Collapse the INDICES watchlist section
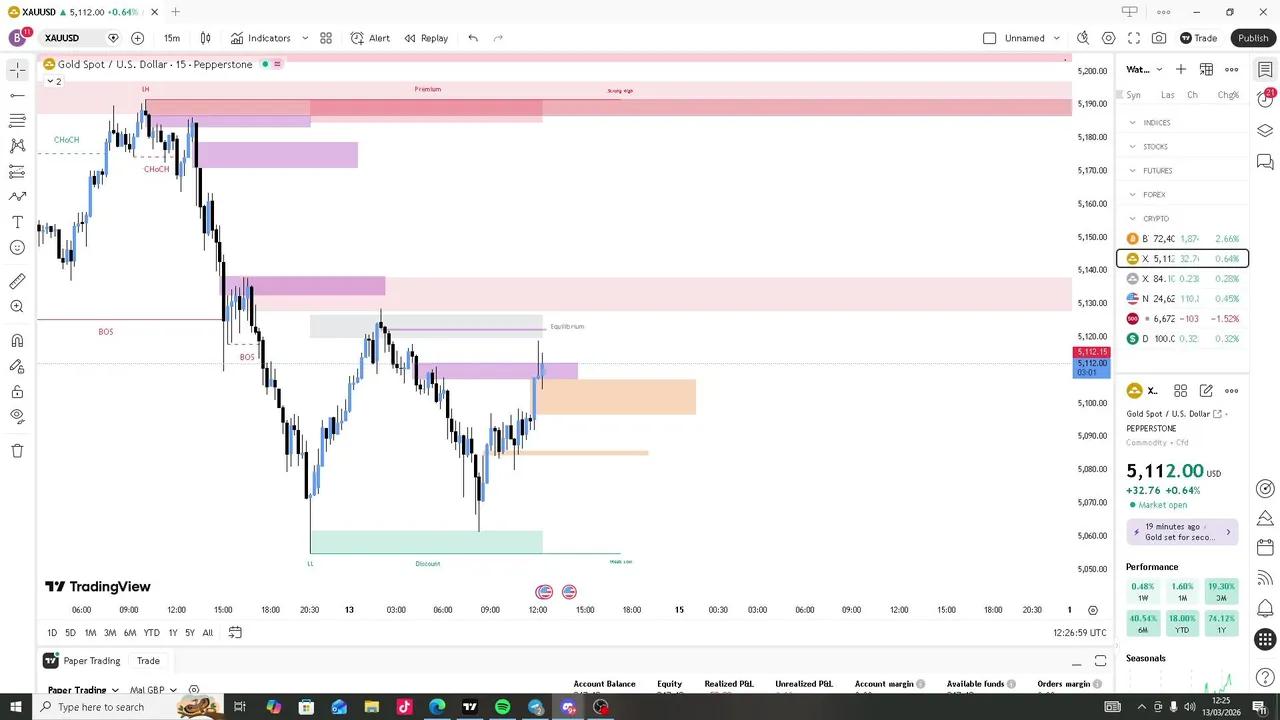This screenshot has height=720, width=1280. [x=1132, y=123]
